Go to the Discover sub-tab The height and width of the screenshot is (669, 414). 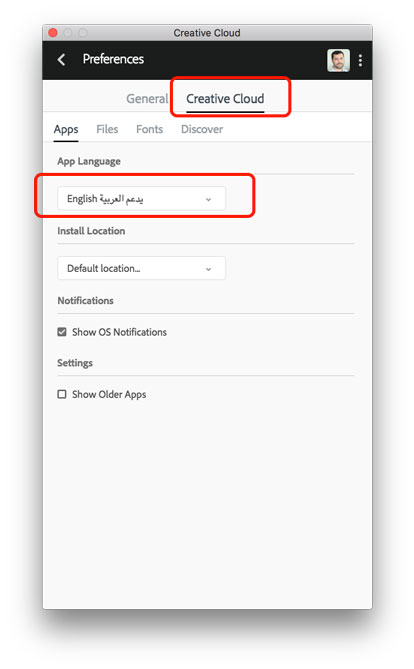pyautogui.click(x=202, y=129)
